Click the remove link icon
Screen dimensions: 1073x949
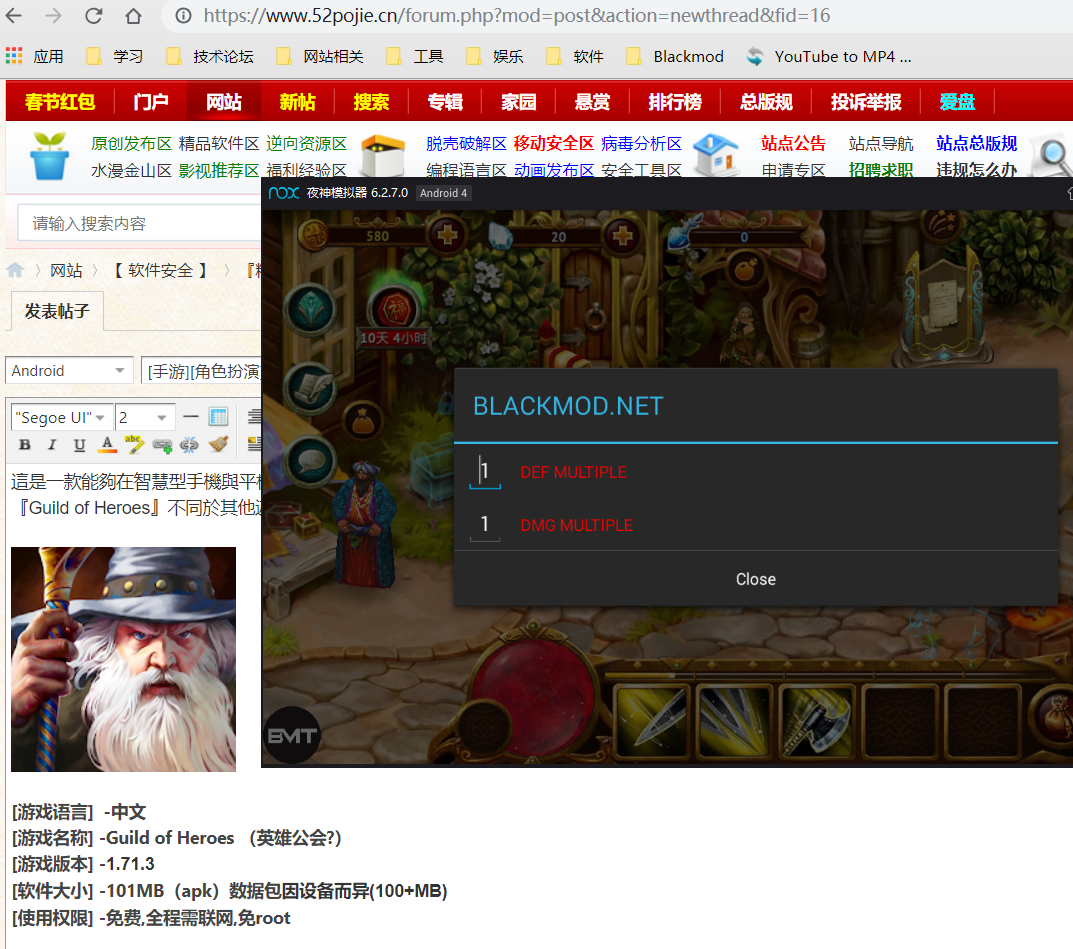[190, 445]
